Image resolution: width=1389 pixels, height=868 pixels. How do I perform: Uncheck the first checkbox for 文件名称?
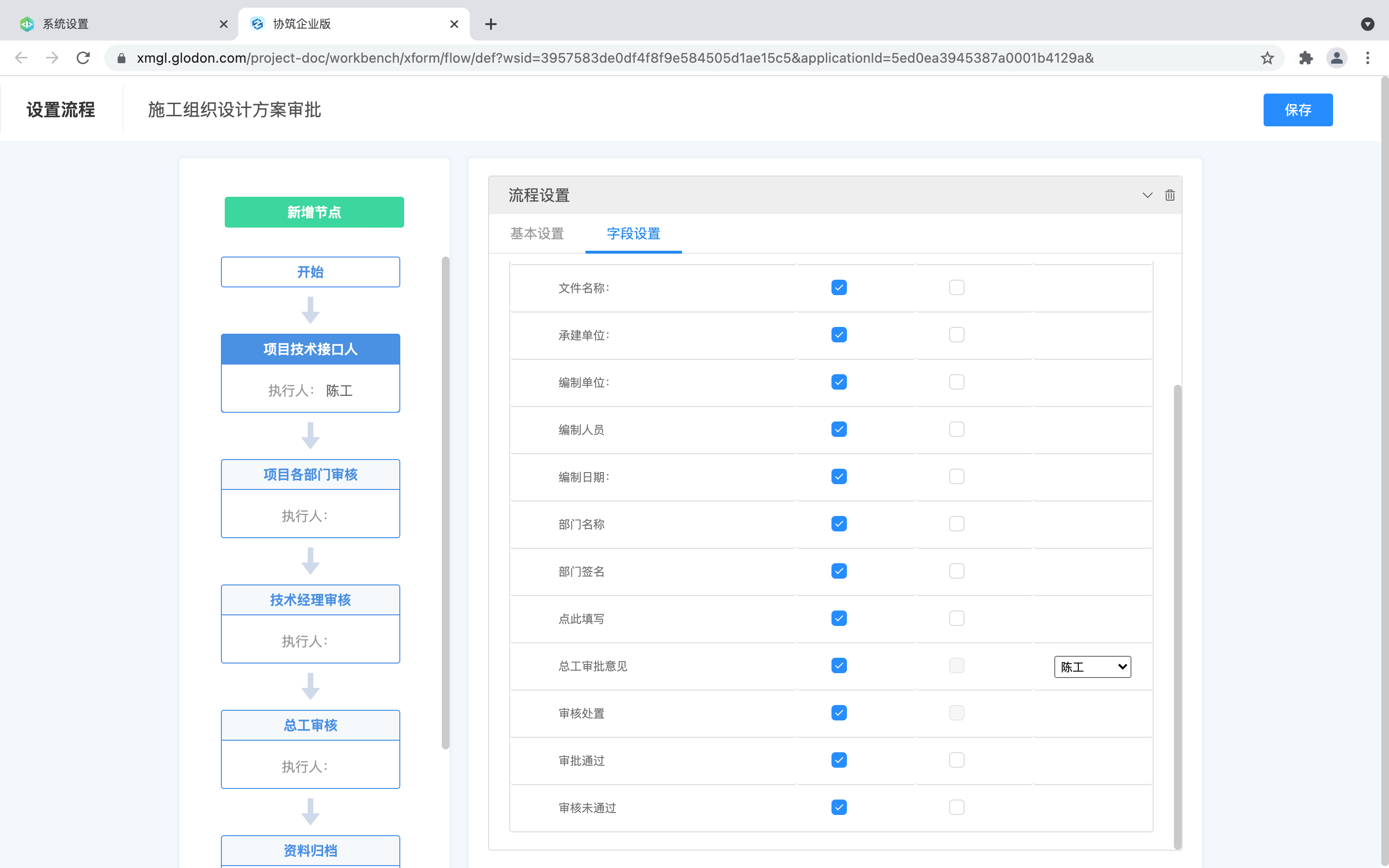(x=839, y=287)
